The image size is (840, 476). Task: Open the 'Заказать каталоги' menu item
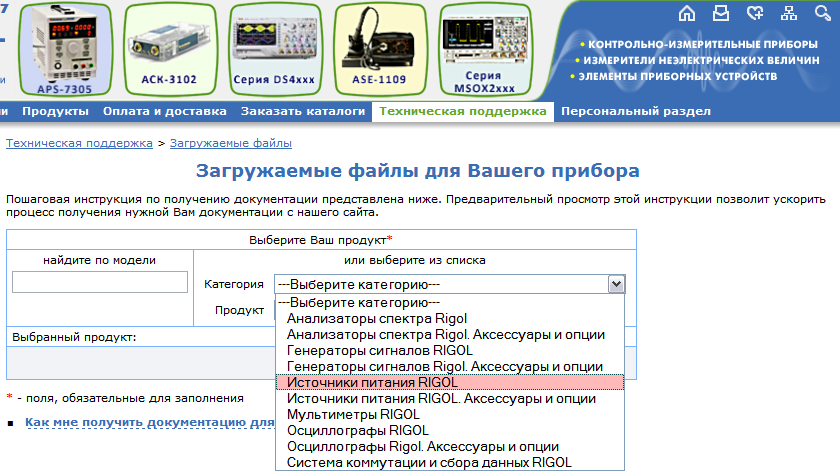tap(302, 112)
